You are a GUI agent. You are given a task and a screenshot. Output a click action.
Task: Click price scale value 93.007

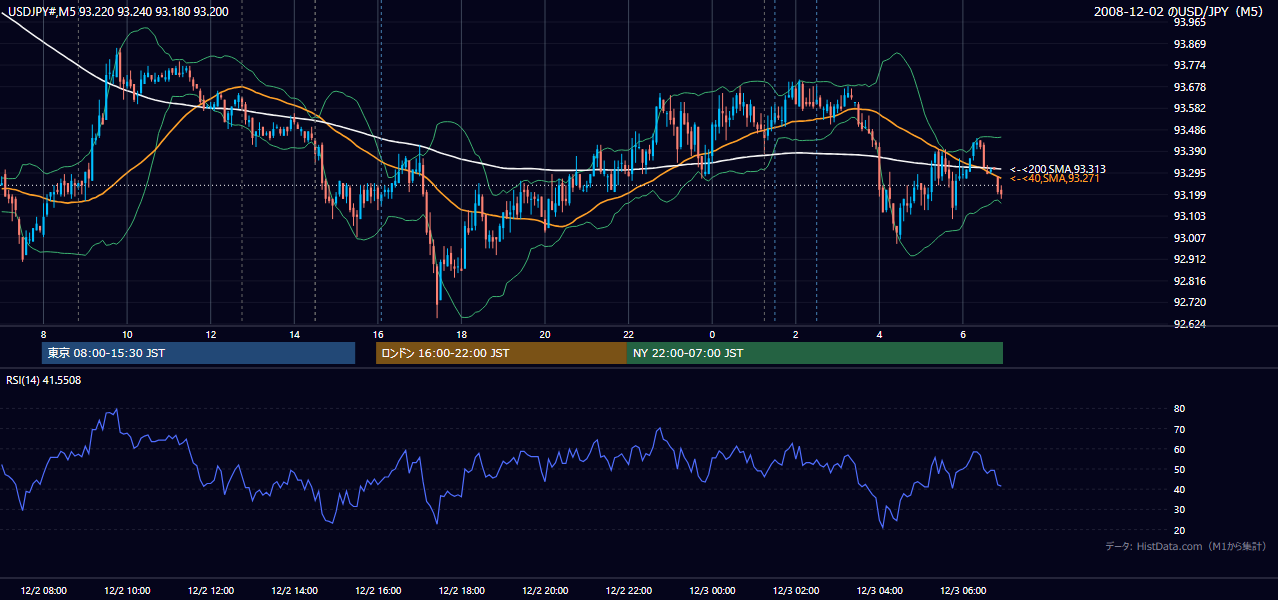[x=1189, y=237]
